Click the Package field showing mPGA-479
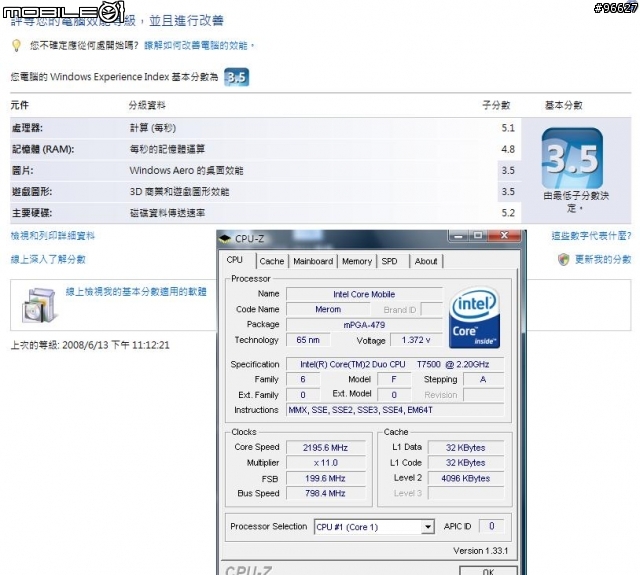640x575 pixels. pyautogui.click(x=364, y=325)
